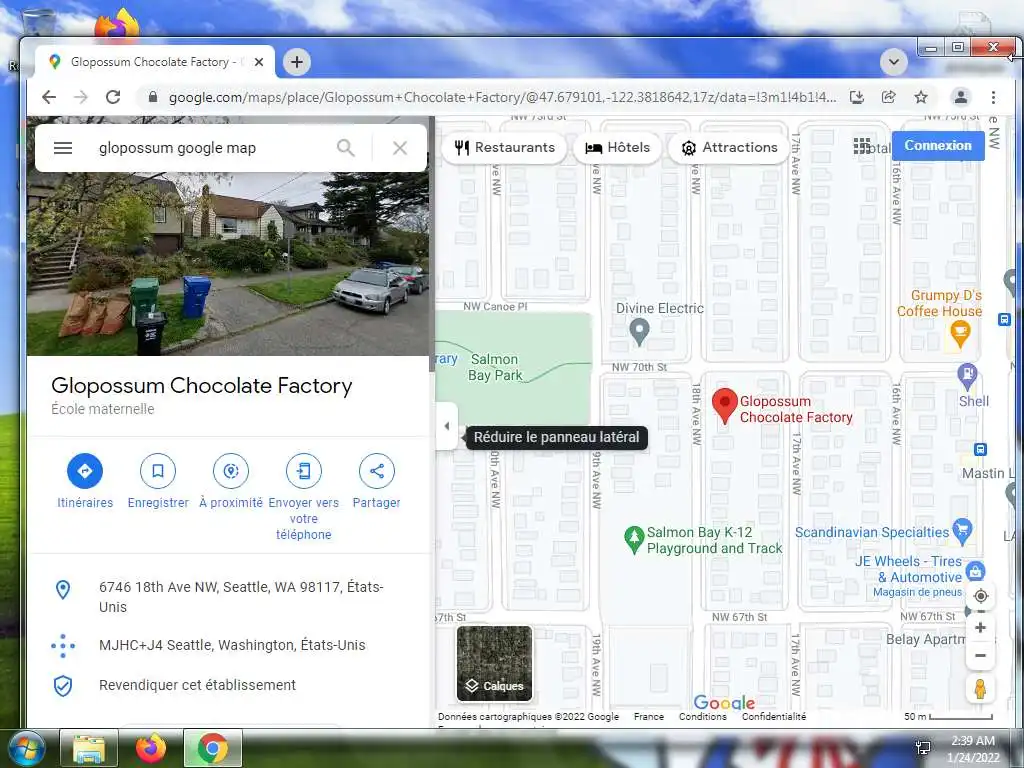
Task: Clear the search with the X icon
Action: click(x=400, y=148)
